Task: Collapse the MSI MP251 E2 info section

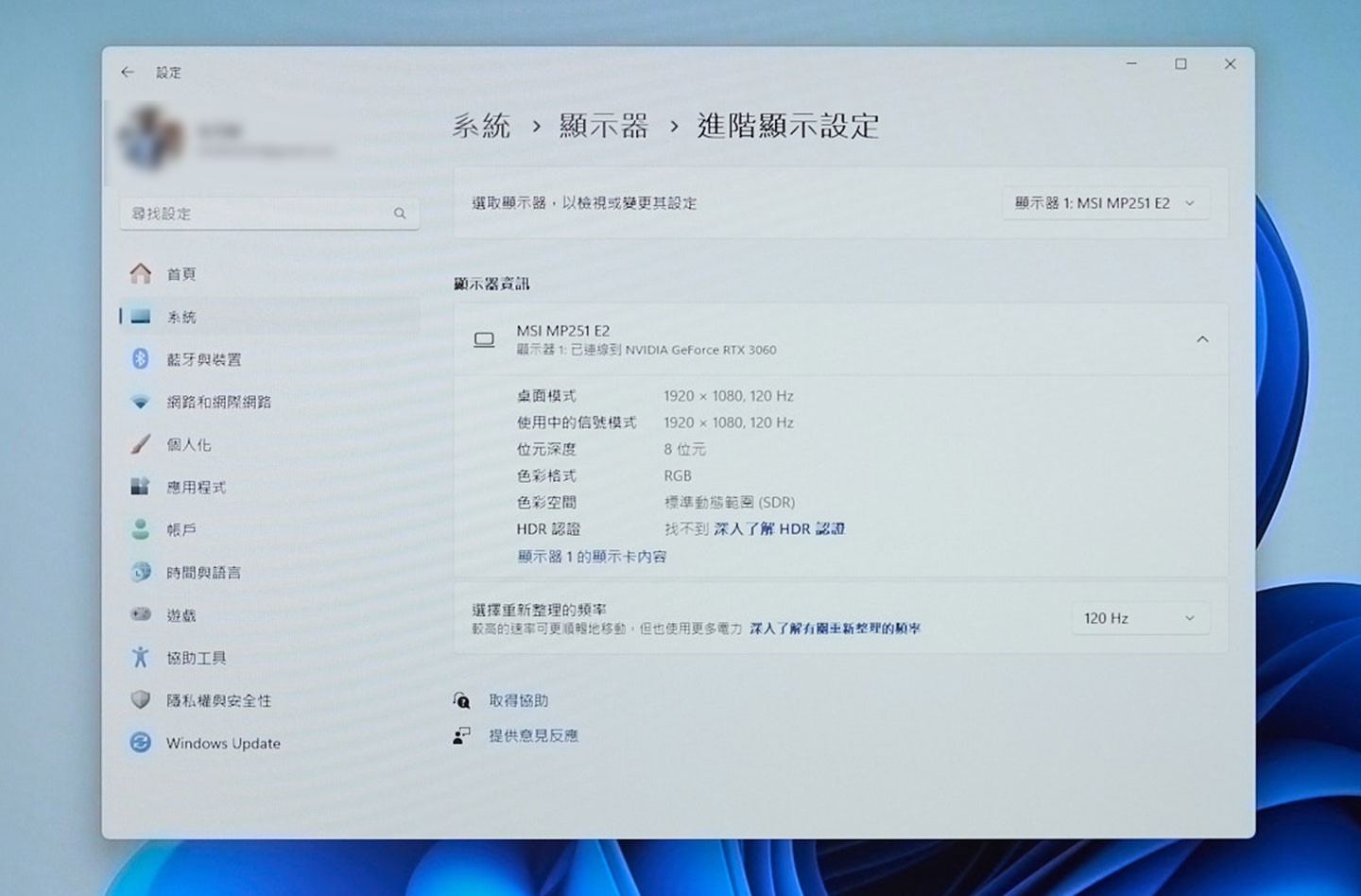Action: coord(1202,339)
